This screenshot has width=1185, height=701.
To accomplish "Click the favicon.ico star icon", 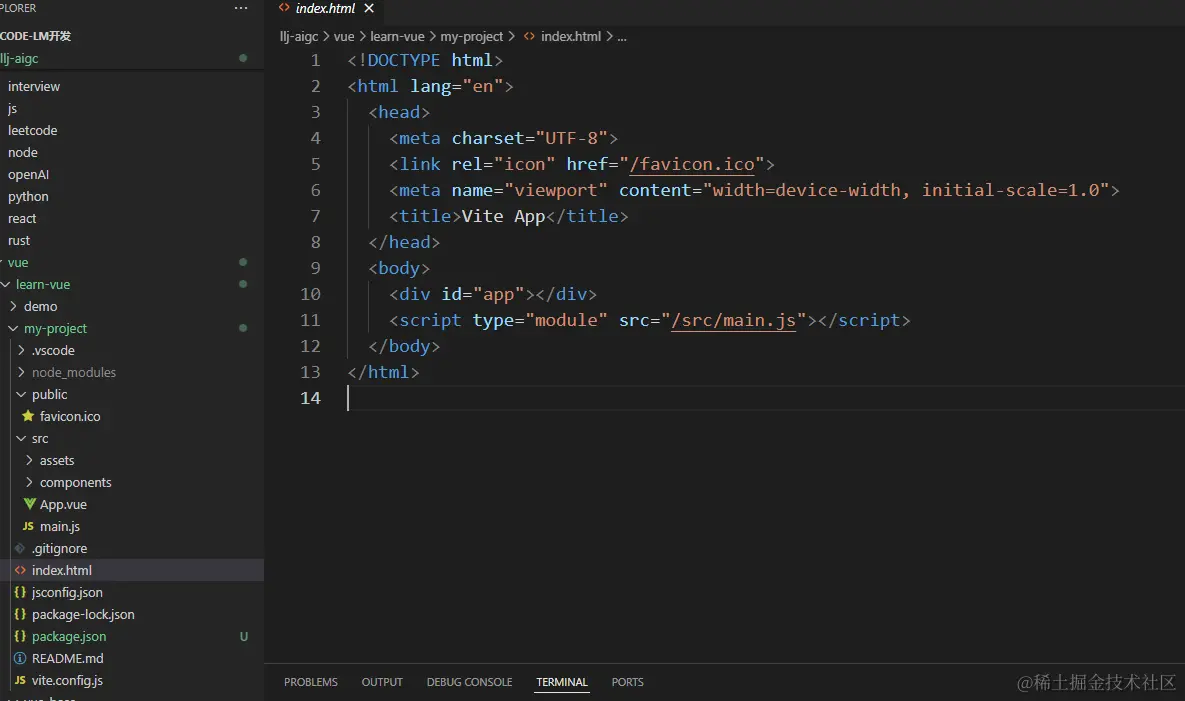I will point(28,416).
